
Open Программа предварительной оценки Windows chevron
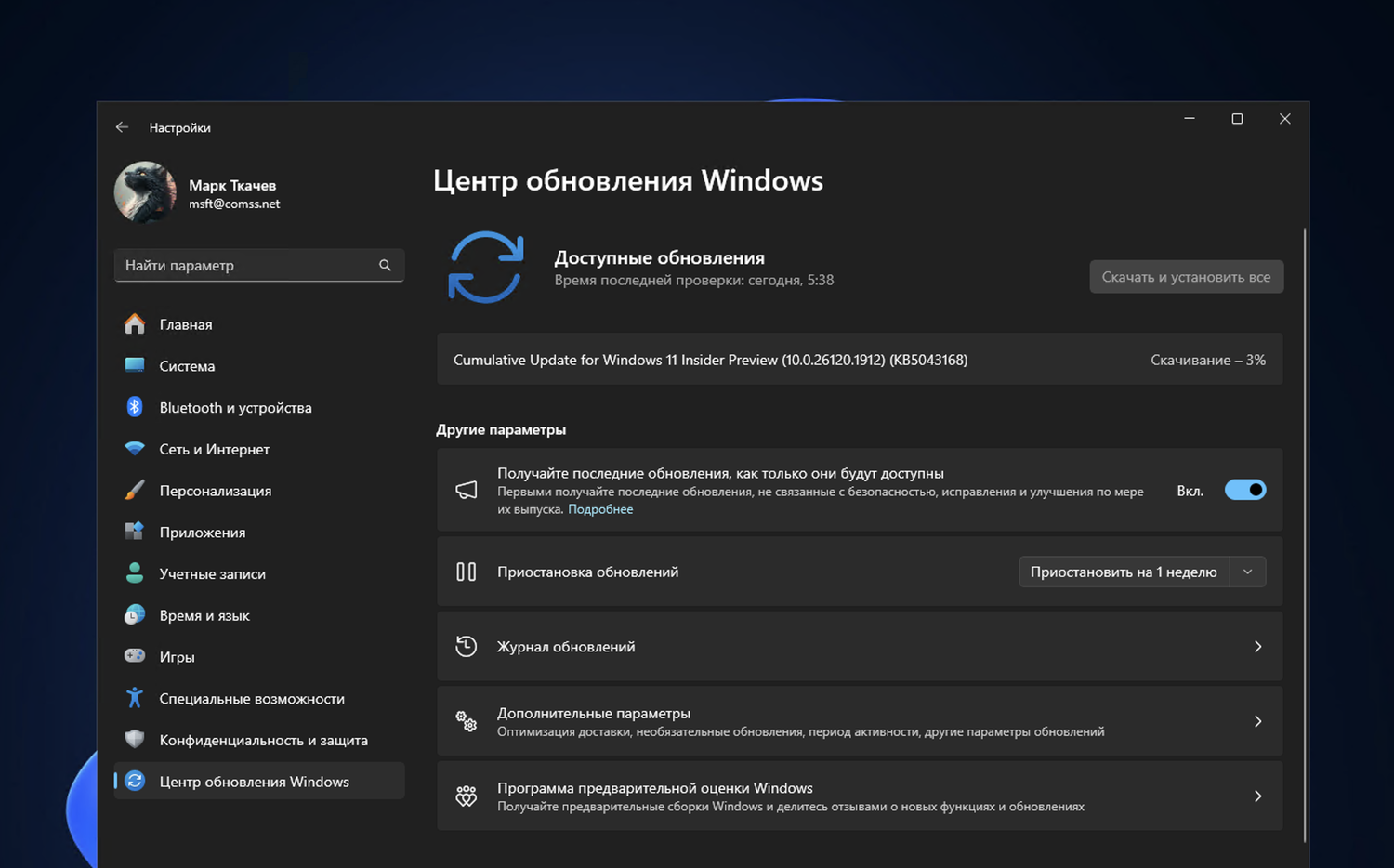pyautogui.click(x=1257, y=796)
